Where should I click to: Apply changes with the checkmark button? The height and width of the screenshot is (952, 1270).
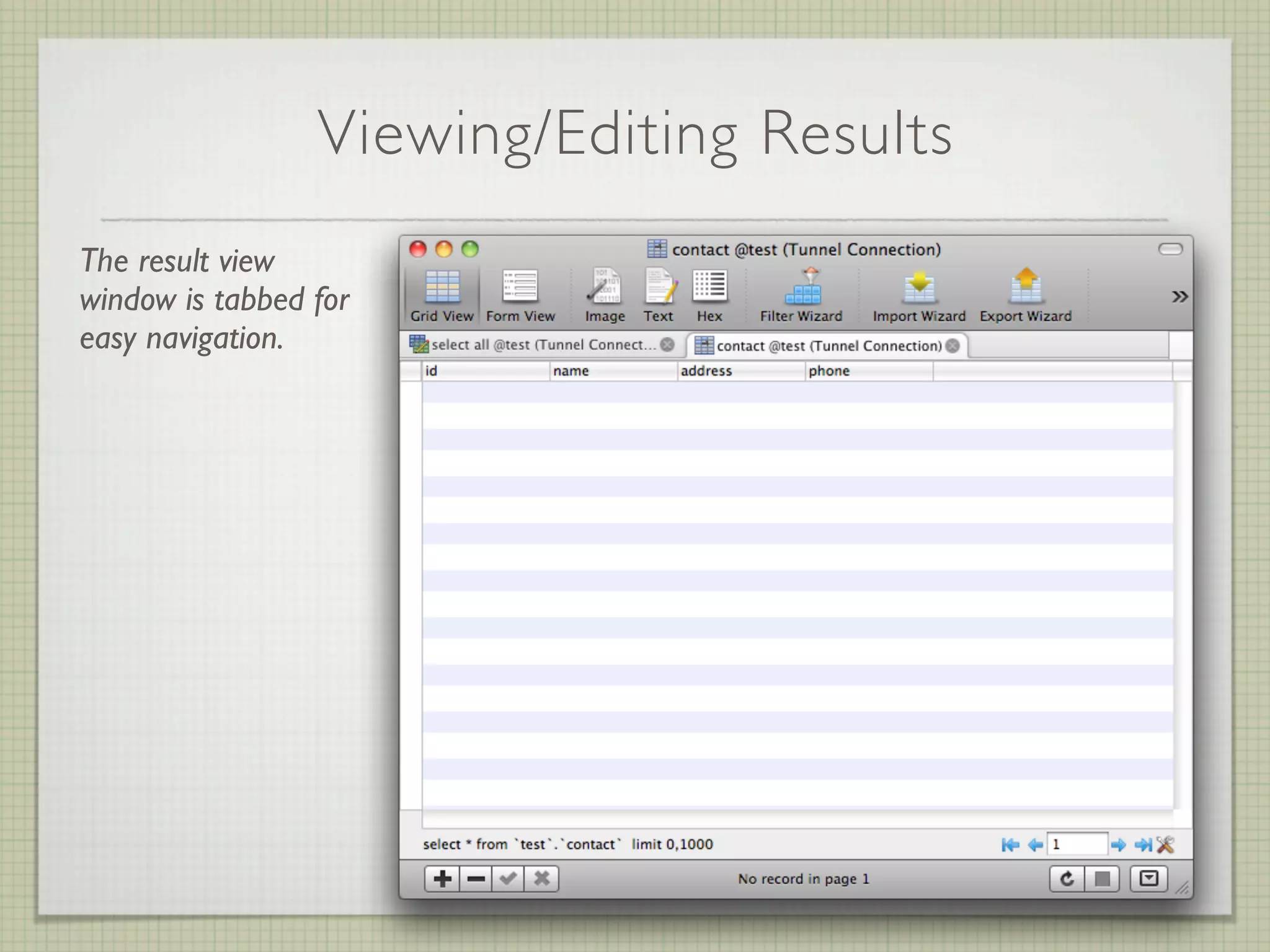point(508,879)
